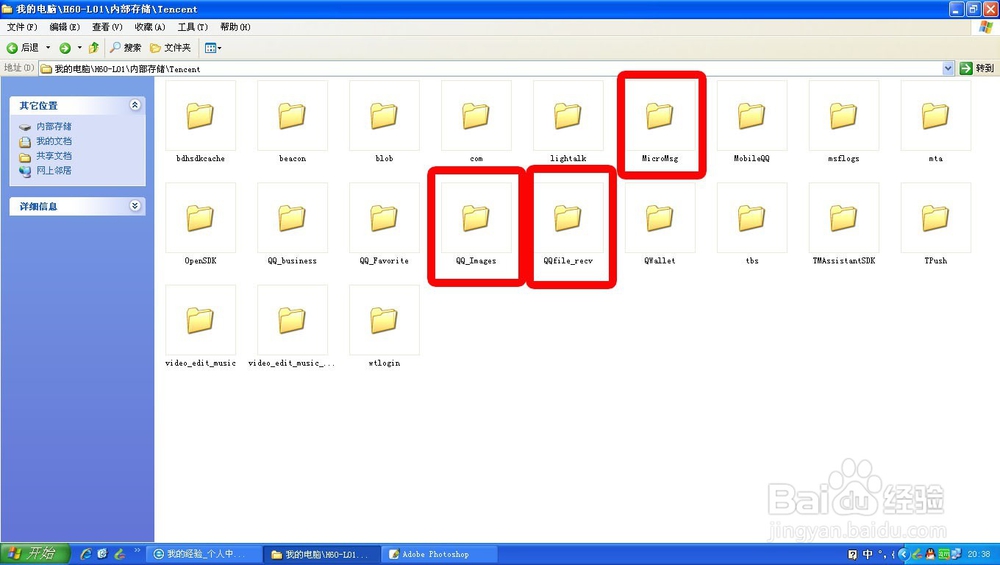Select the TMAssistantSDK folder icon
Image resolution: width=1000 pixels, height=565 pixels.
tap(843, 218)
